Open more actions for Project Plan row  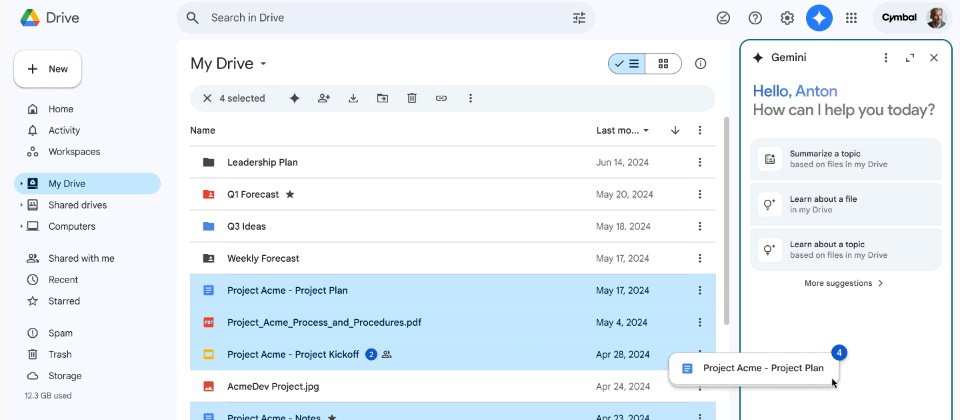click(x=700, y=290)
